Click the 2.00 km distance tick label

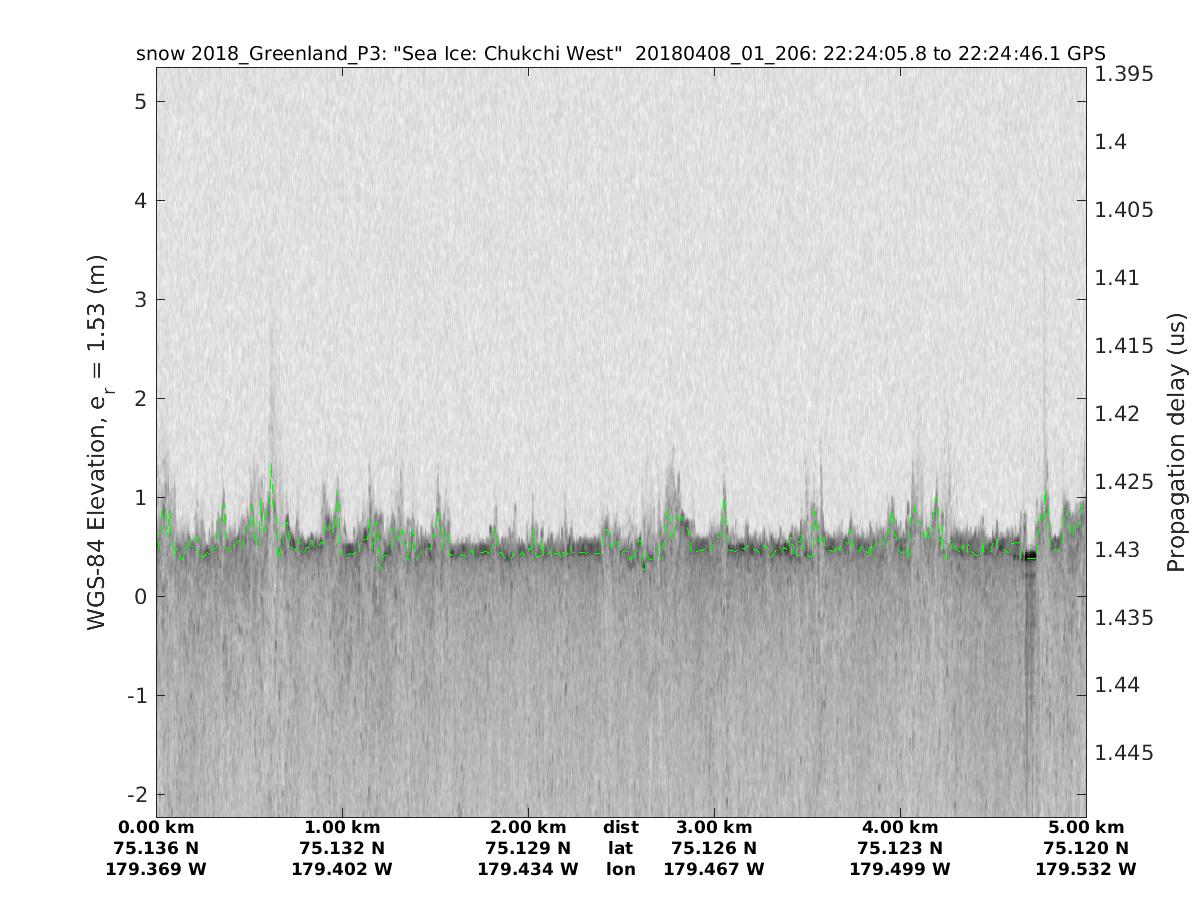point(528,827)
